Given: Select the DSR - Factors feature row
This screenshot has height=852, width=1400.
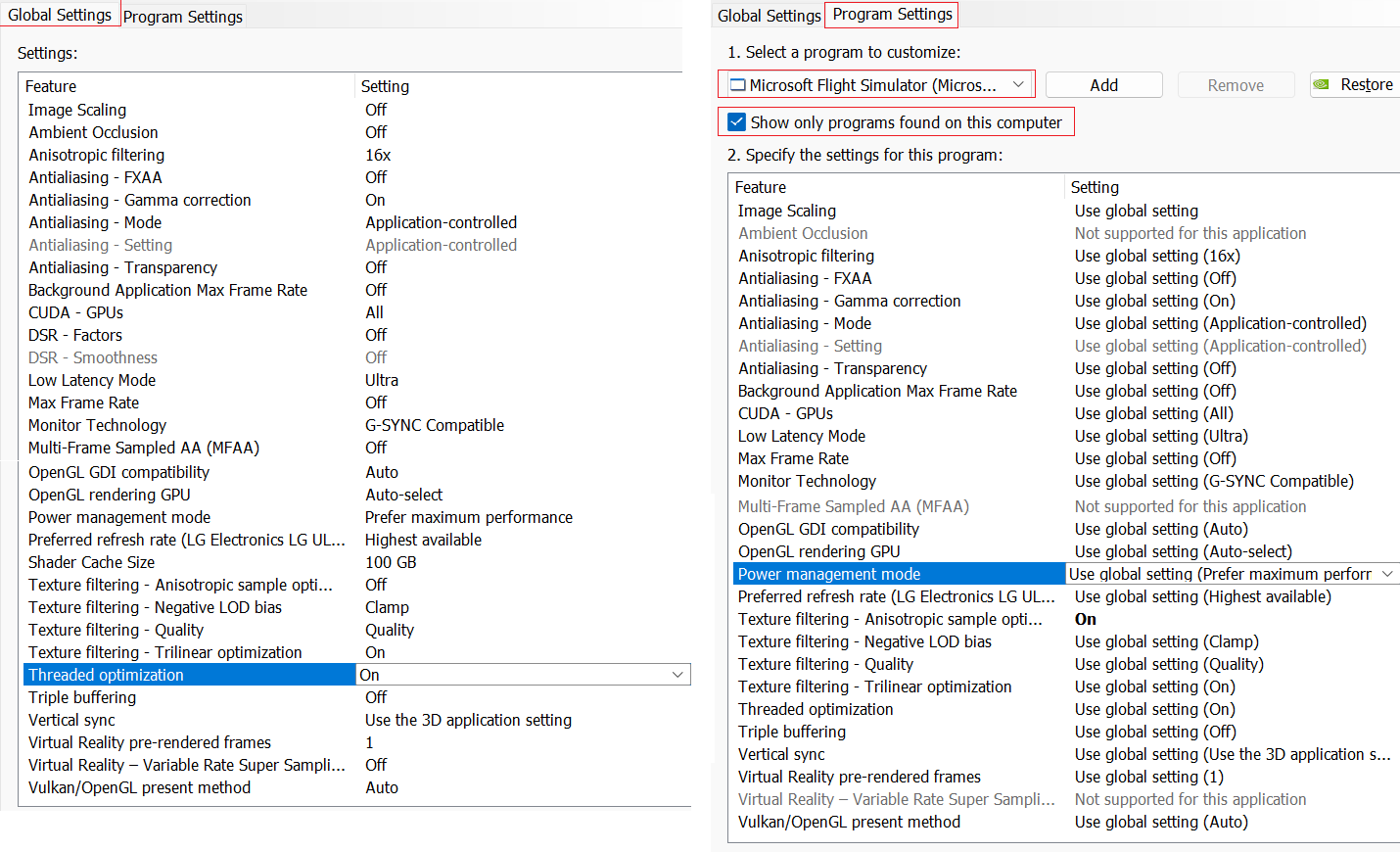Looking at the screenshot, I should coord(75,335).
